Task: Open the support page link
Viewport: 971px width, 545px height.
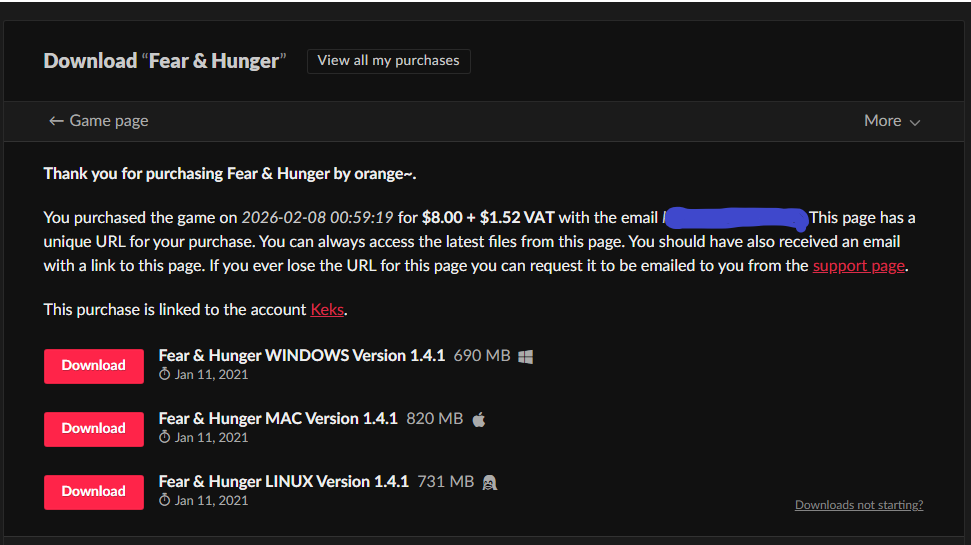Action: pos(859,266)
